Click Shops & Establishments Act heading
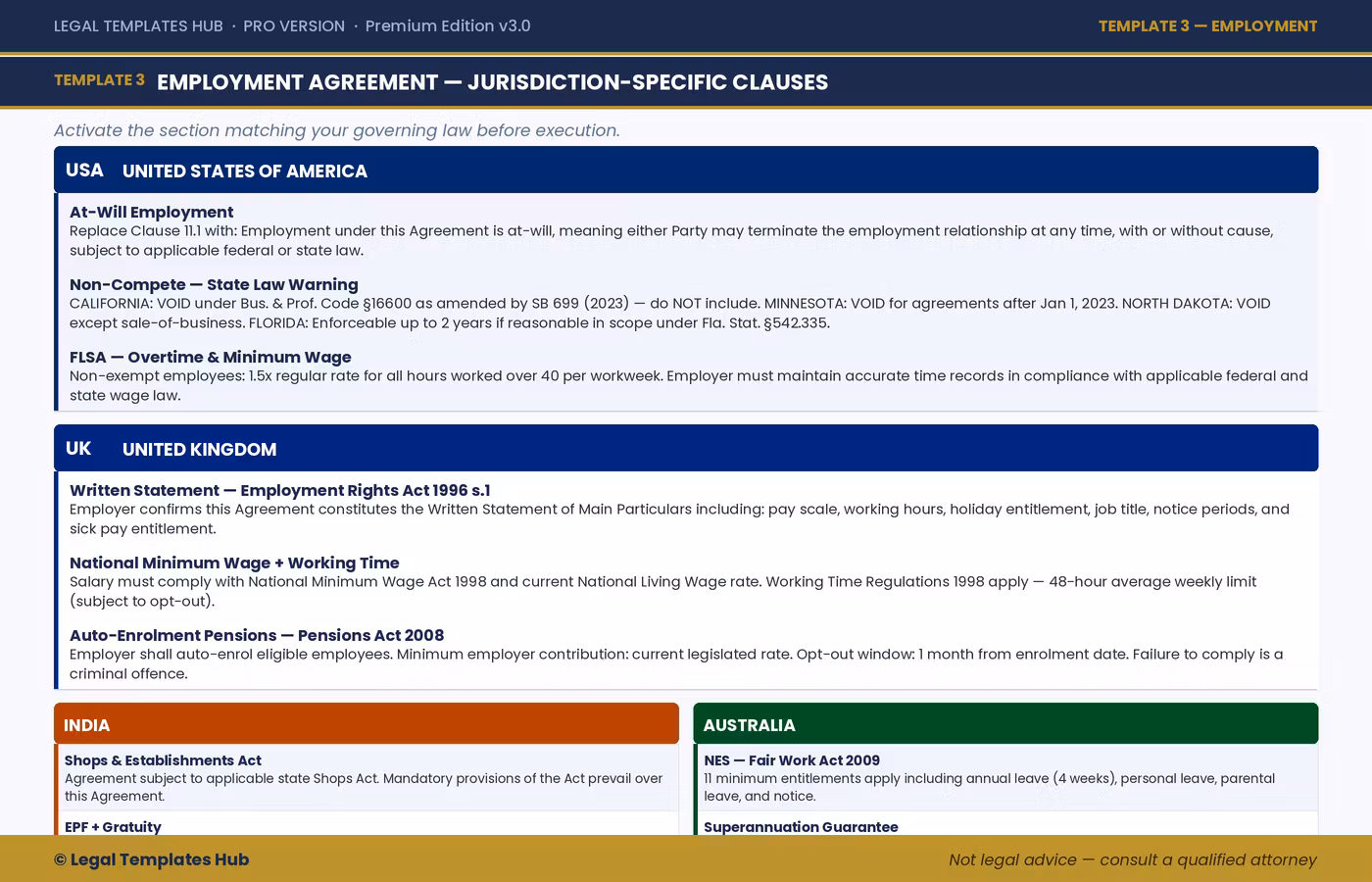 163,760
